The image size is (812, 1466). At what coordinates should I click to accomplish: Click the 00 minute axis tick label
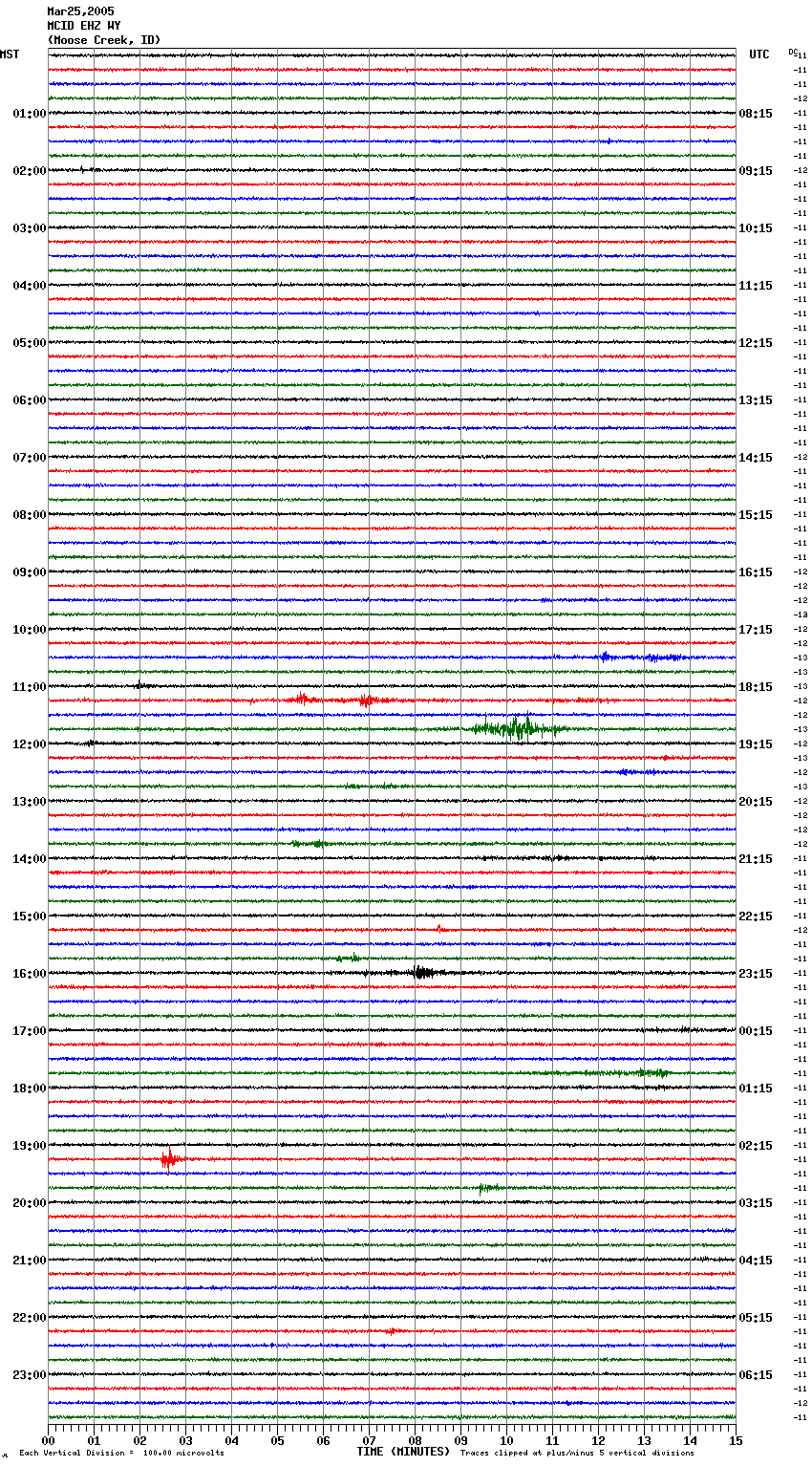pos(49,1440)
